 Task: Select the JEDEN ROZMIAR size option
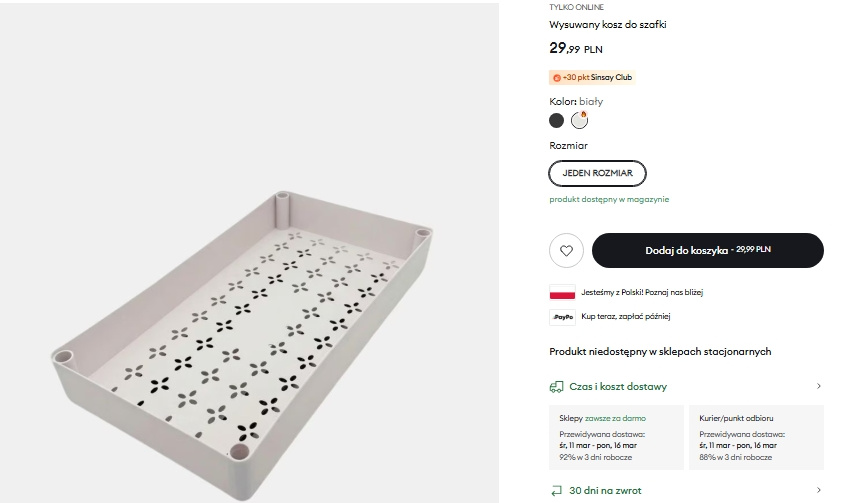(x=598, y=173)
